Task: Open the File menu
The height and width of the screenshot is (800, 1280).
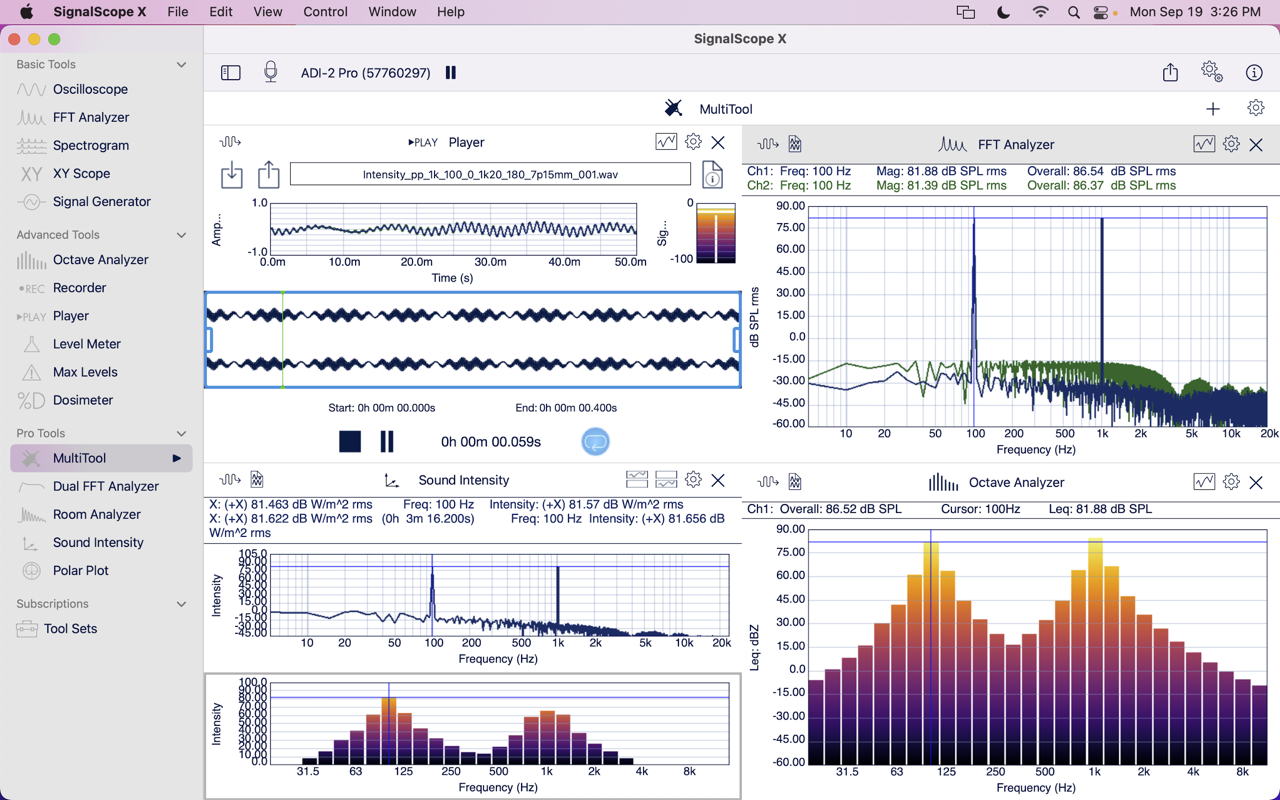Action: pos(178,12)
